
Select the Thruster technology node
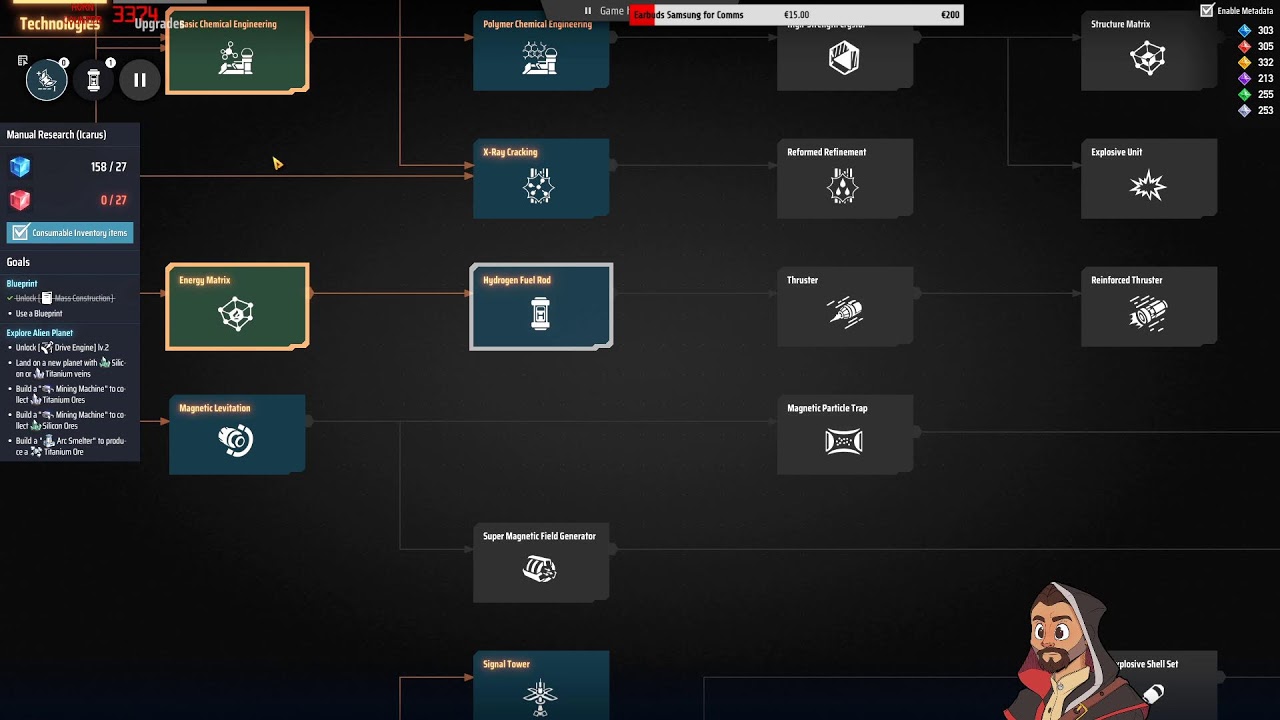tap(845, 306)
